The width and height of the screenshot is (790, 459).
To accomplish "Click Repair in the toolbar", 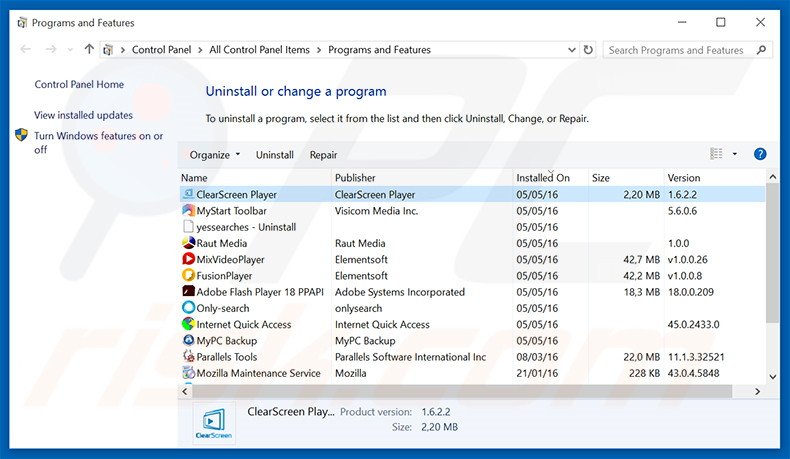I will 323,155.
